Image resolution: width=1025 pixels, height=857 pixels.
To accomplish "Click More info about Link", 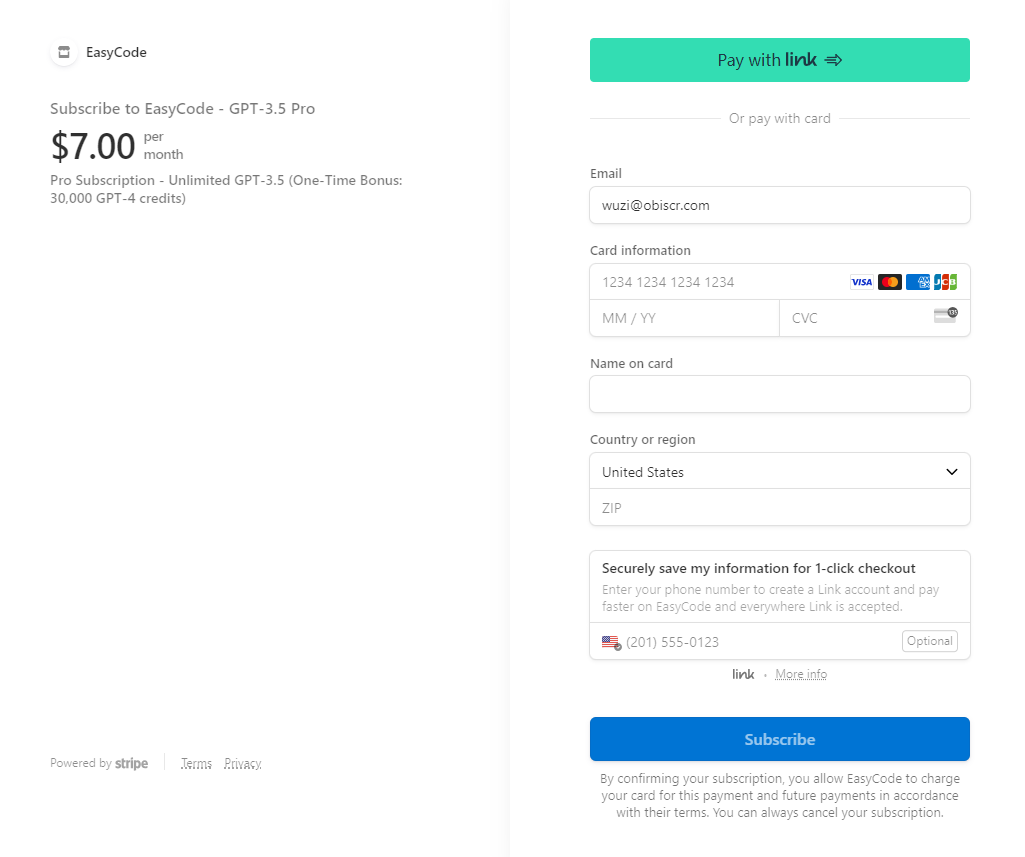I will [x=800, y=674].
